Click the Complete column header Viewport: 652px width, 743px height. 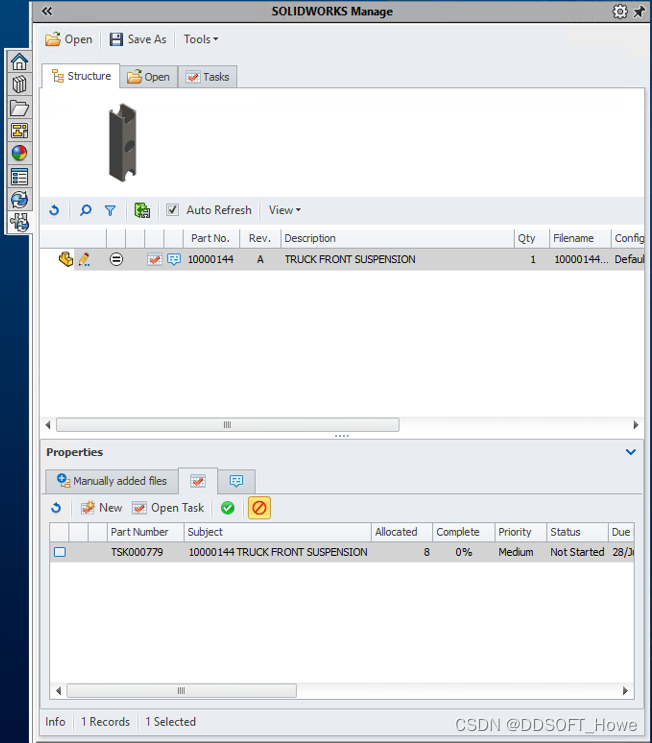(463, 532)
